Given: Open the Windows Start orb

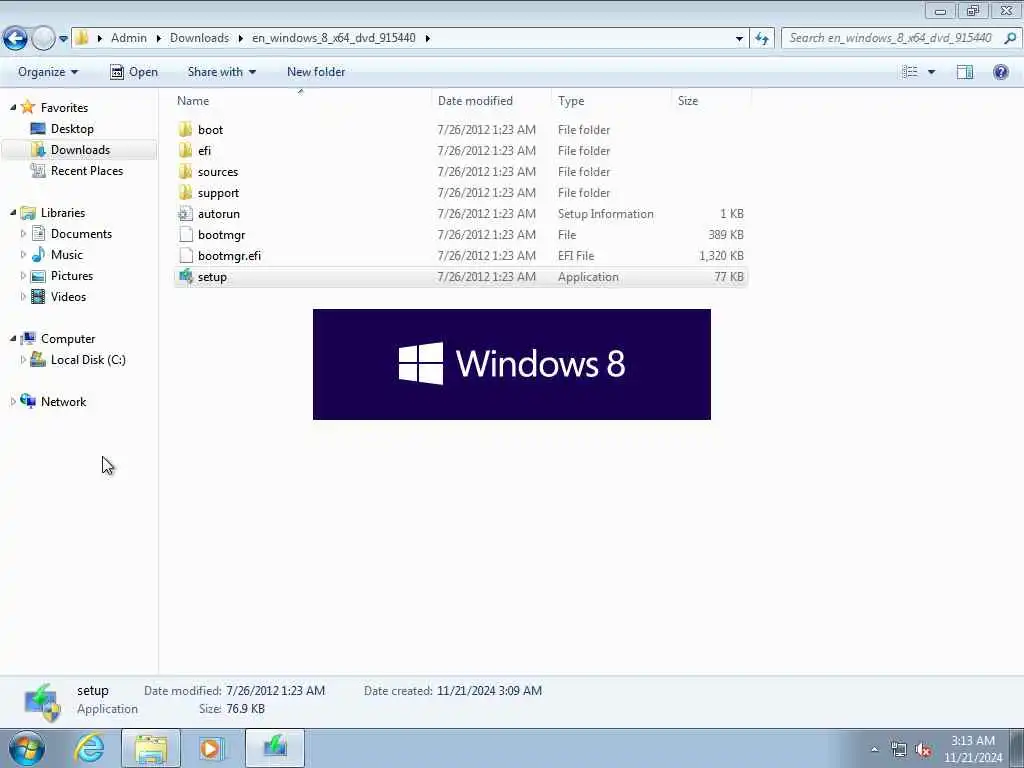Looking at the screenshot, I should tap(27, 748).
